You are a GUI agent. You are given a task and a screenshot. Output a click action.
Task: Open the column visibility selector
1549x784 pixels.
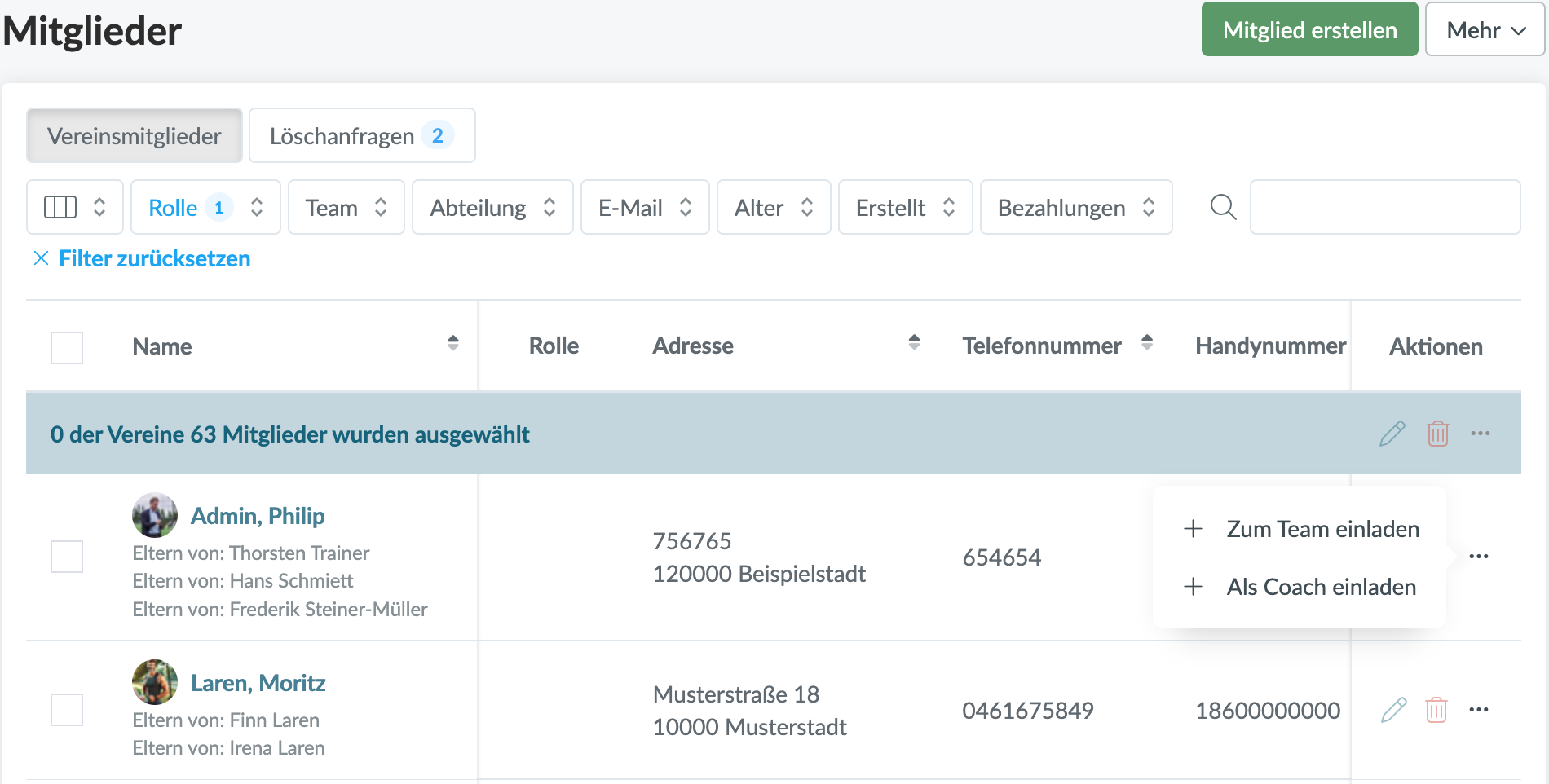(75, 208)
